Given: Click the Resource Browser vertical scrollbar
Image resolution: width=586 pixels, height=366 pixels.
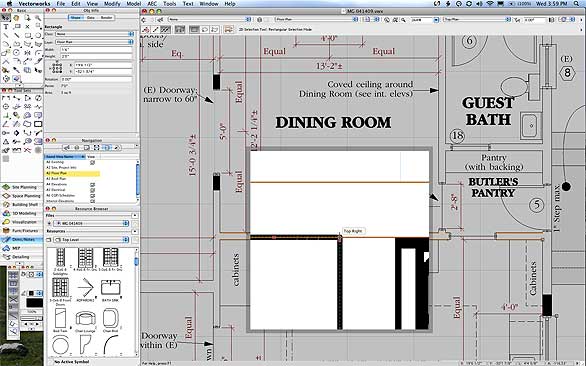Looking at the screenshot, I should pos(136,301).
